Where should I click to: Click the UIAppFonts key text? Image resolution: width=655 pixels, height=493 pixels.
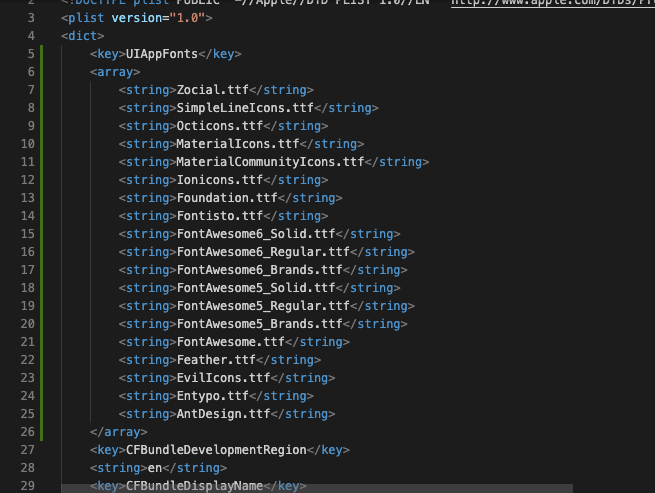(x=162, y=54)
